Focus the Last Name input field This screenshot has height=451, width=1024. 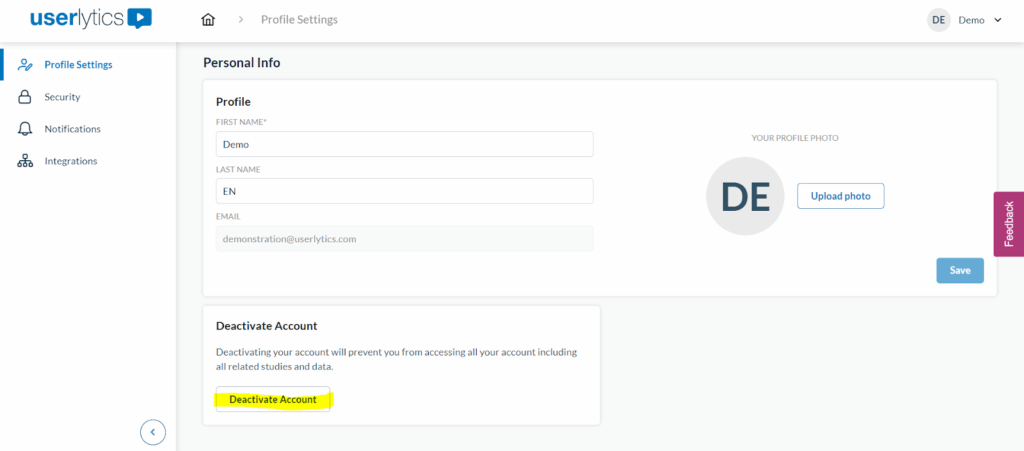404,191
